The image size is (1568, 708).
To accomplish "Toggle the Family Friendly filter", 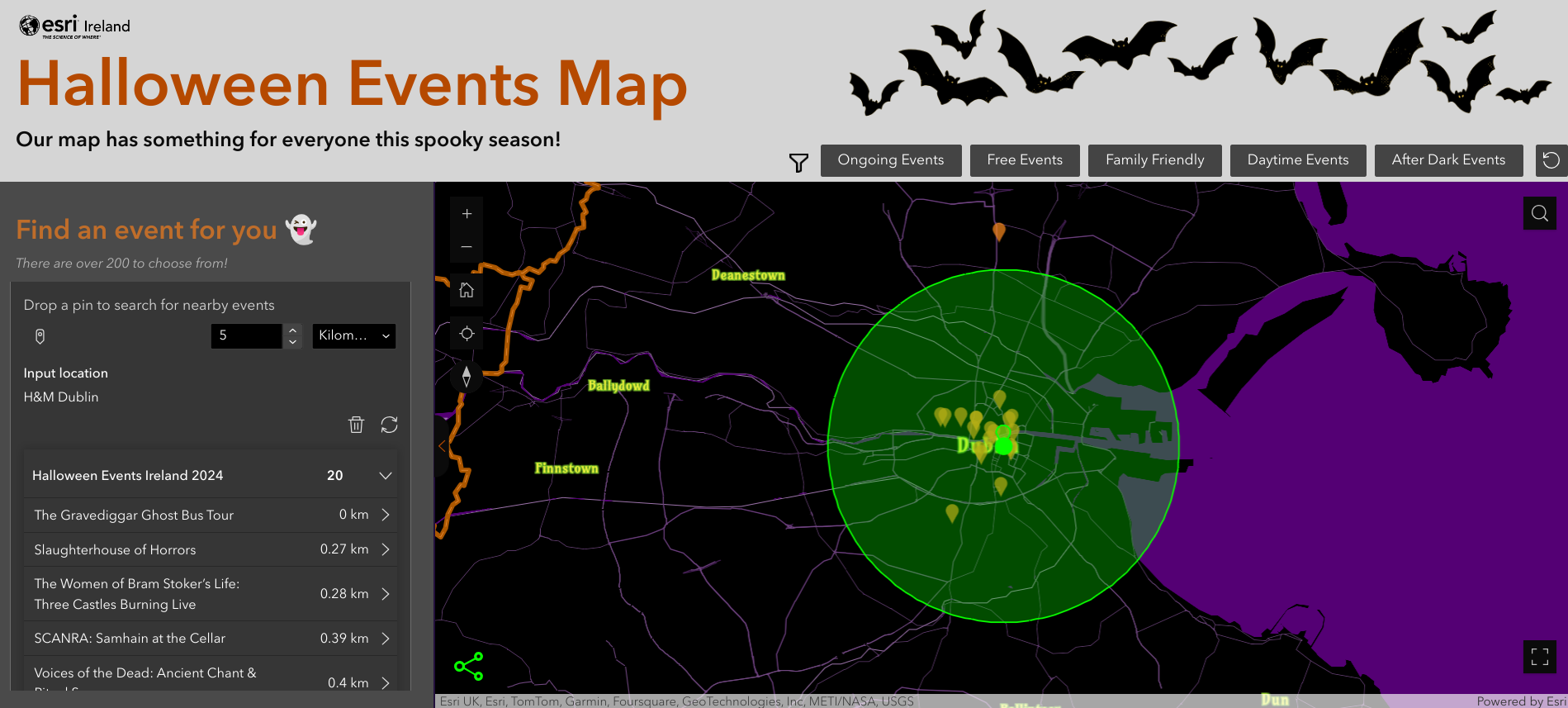I will click(x=1155, y=160).
